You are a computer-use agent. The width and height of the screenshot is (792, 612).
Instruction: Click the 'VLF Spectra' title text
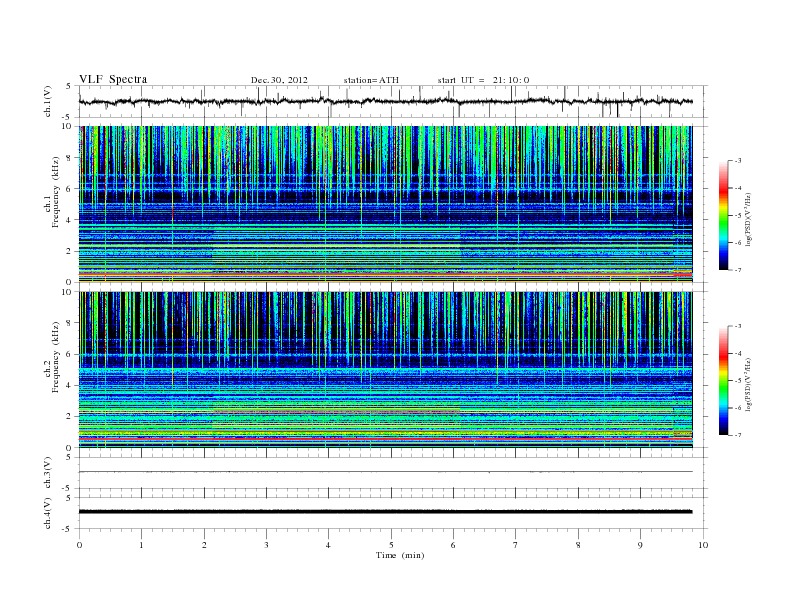point(113,79)
